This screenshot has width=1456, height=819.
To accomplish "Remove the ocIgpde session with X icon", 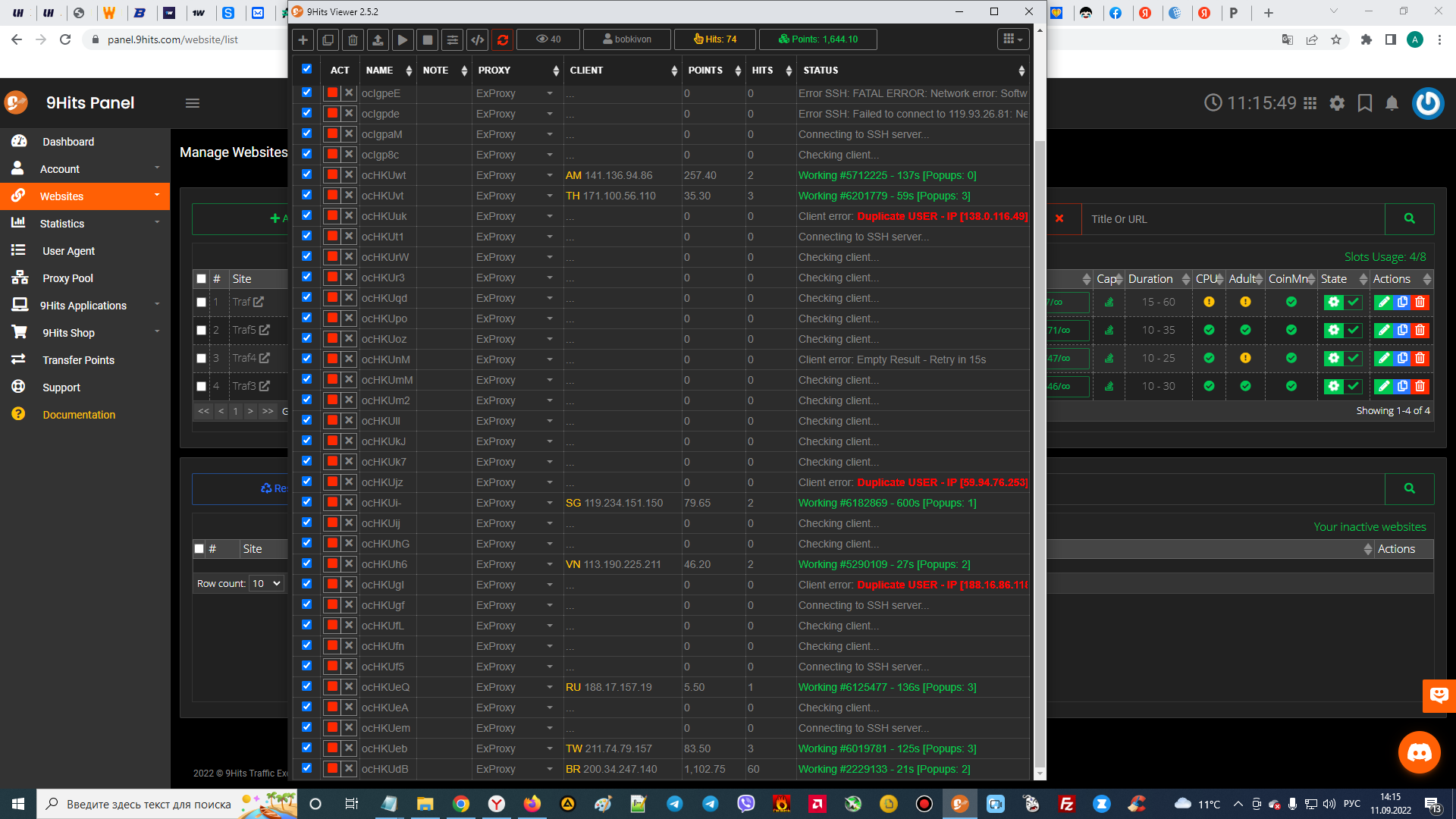I will (x=349, y=114).
